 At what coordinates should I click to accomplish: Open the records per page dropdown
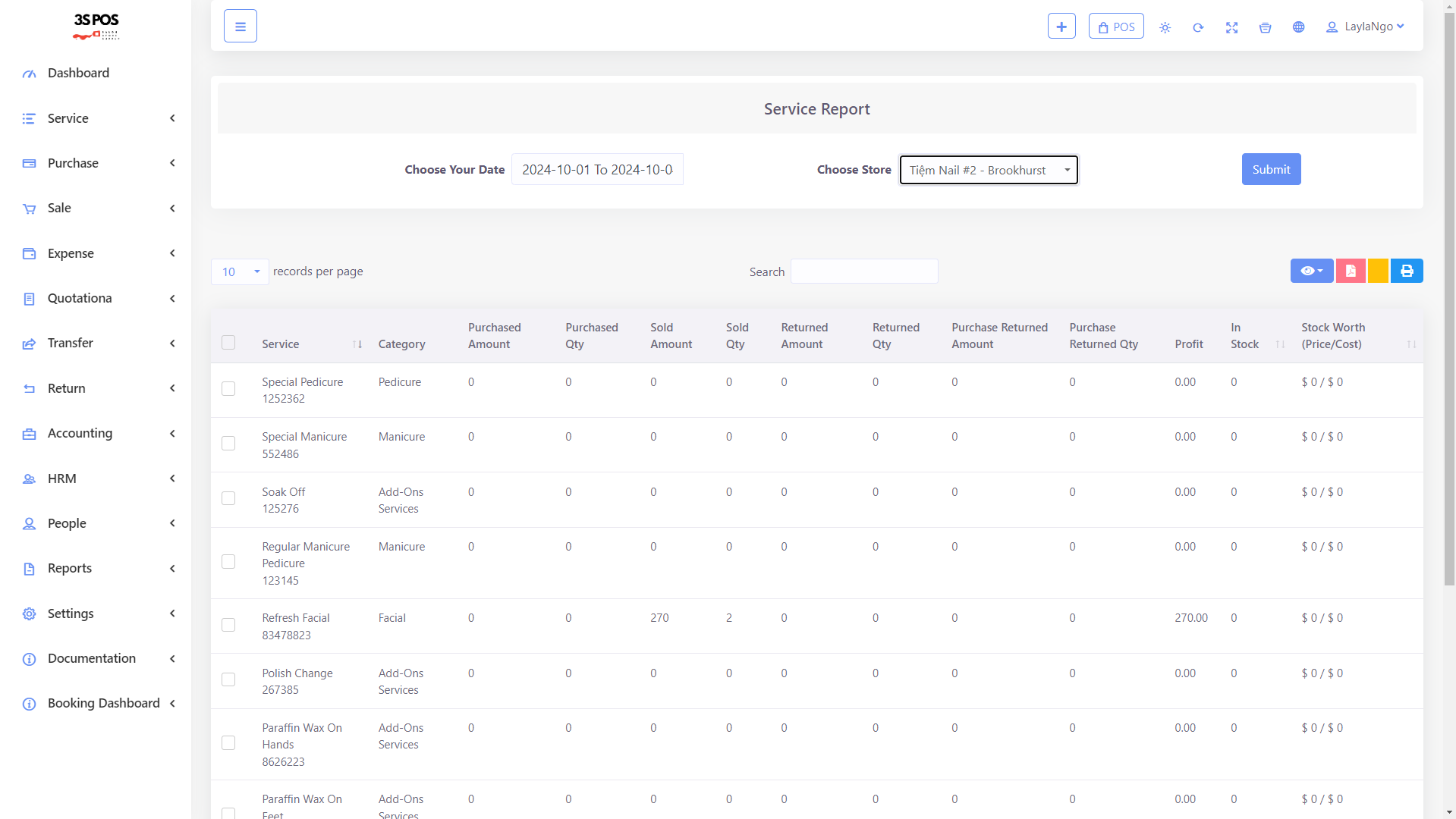click(240, 271)
